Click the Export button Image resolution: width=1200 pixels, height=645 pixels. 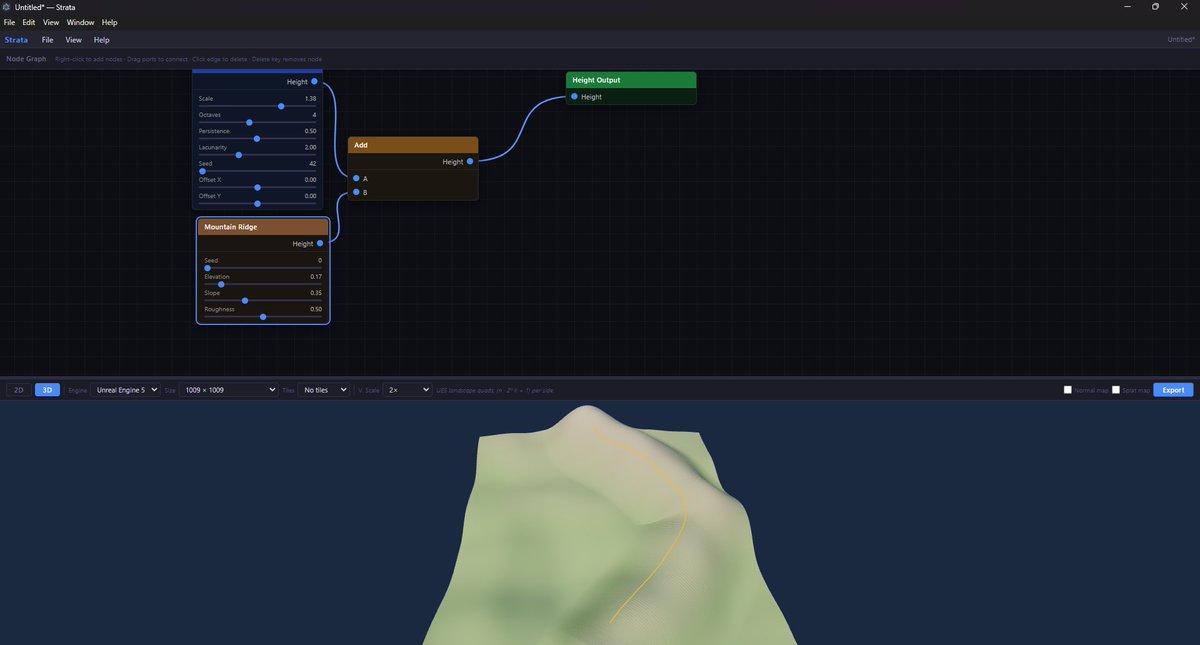[1173, 390]
